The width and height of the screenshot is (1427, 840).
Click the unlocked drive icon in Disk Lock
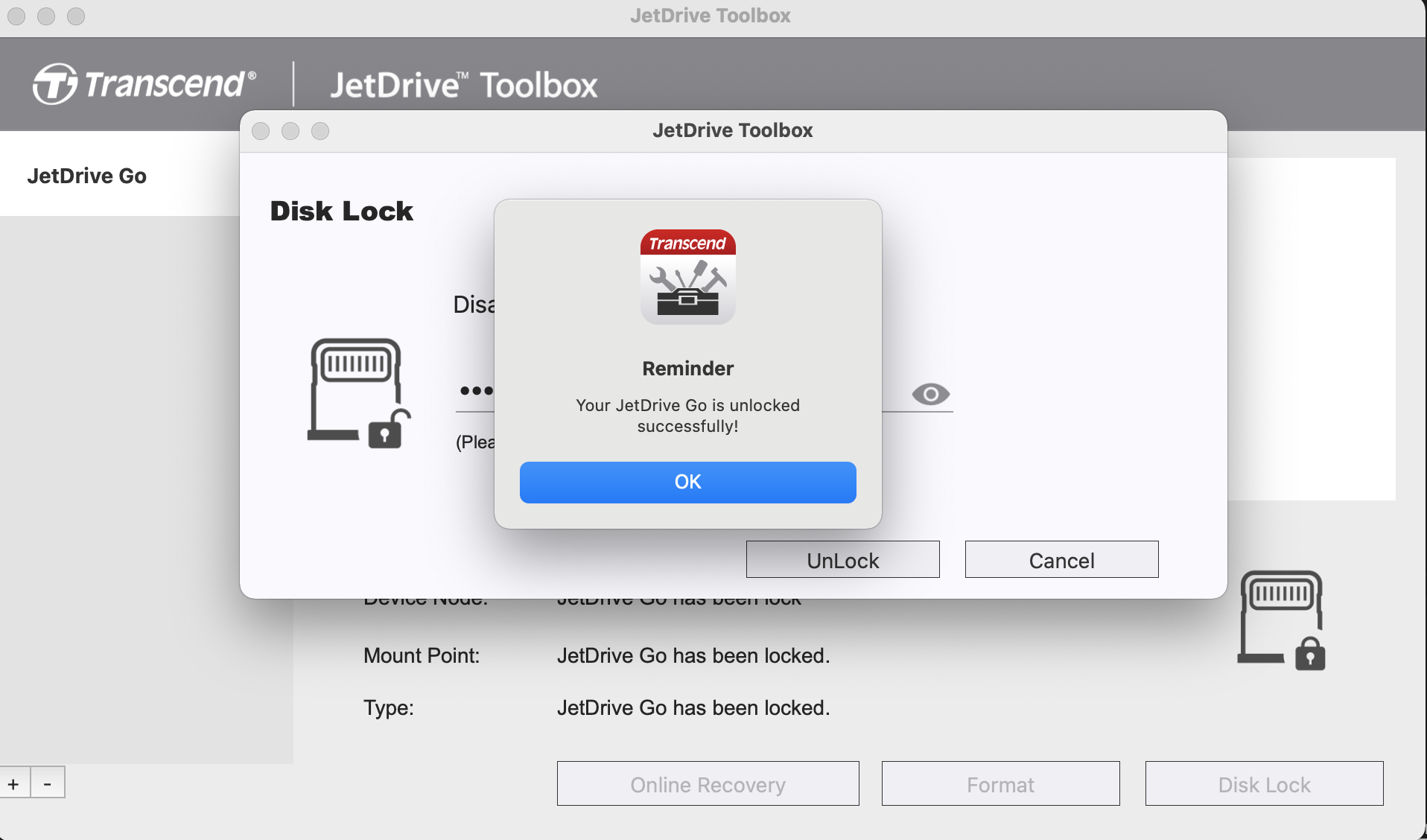(359, 393)
